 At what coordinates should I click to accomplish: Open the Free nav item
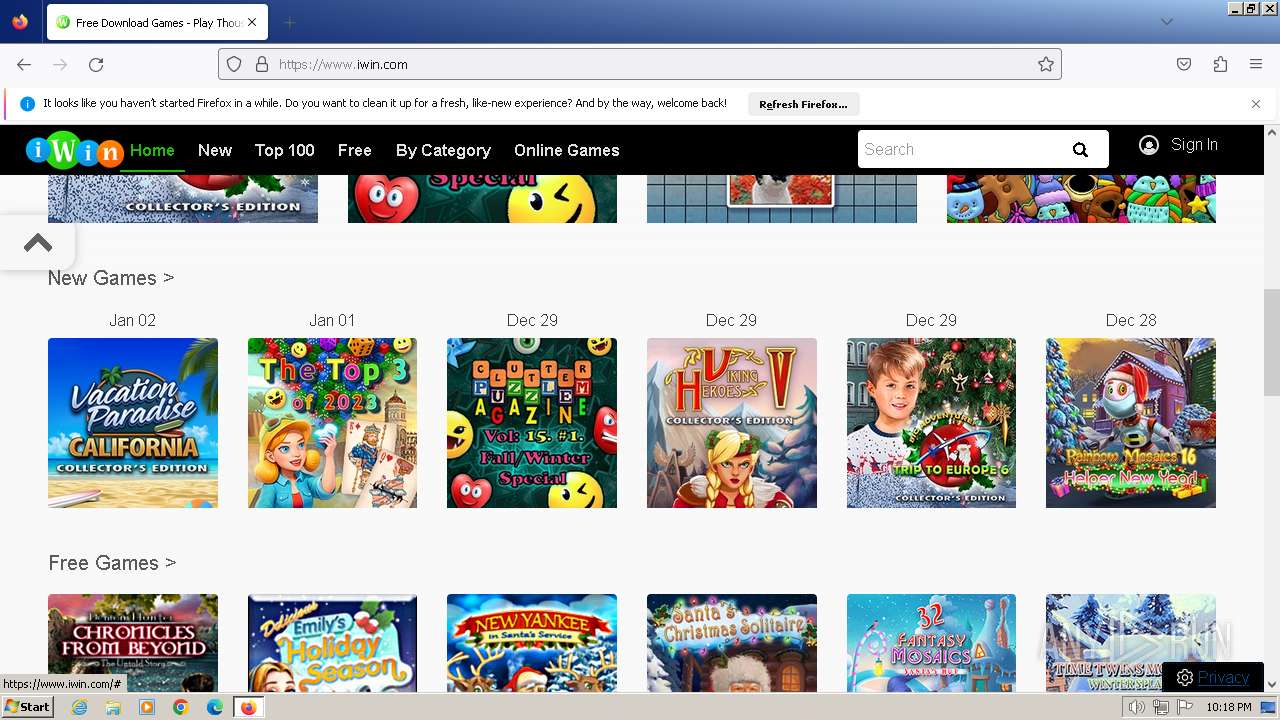click(x=355, y=150)
